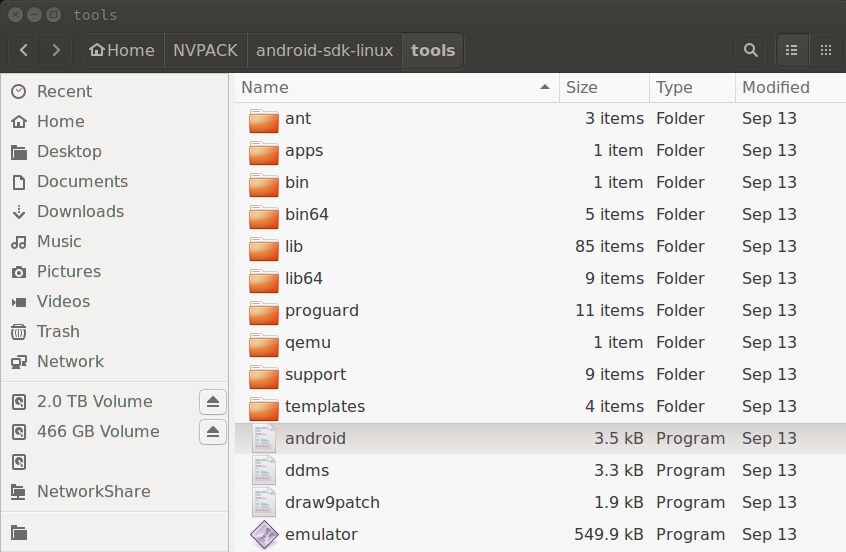Click the '11 items' size cell

pyautogui.click(x=610, y=310)
